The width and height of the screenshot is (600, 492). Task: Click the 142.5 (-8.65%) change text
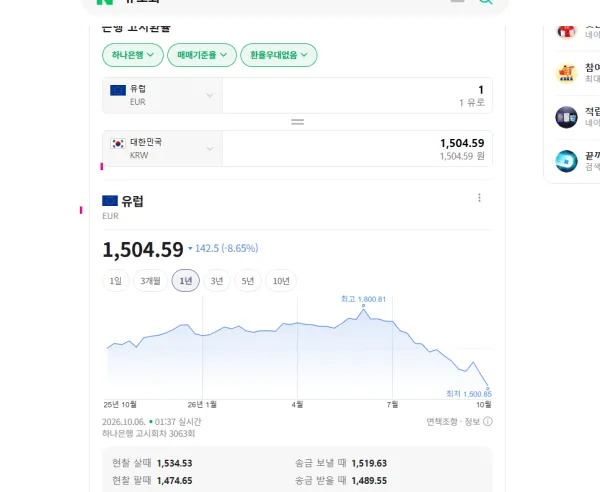coord(227,248)
